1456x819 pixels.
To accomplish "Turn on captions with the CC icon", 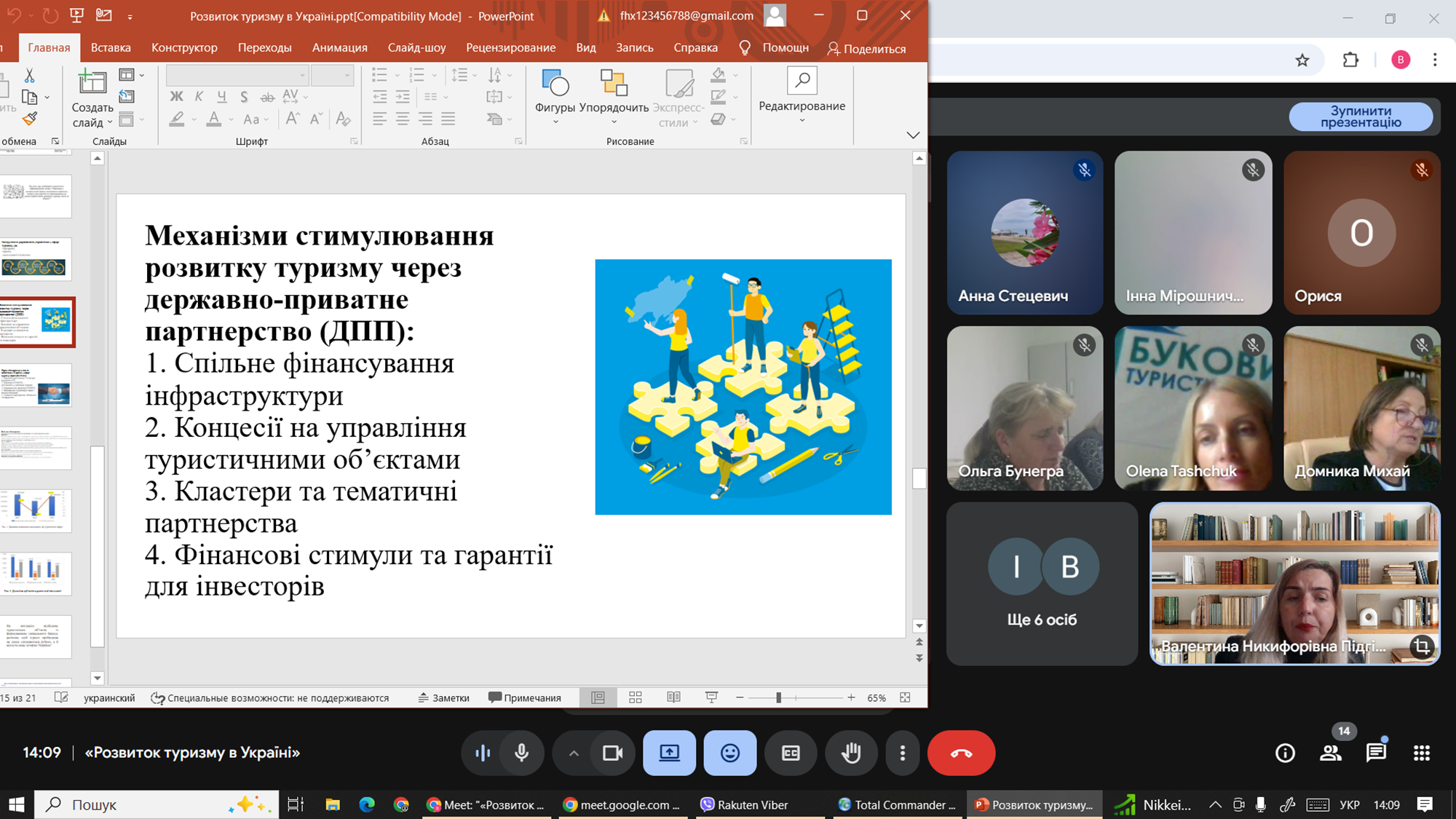I will click(x=791, y=753).
